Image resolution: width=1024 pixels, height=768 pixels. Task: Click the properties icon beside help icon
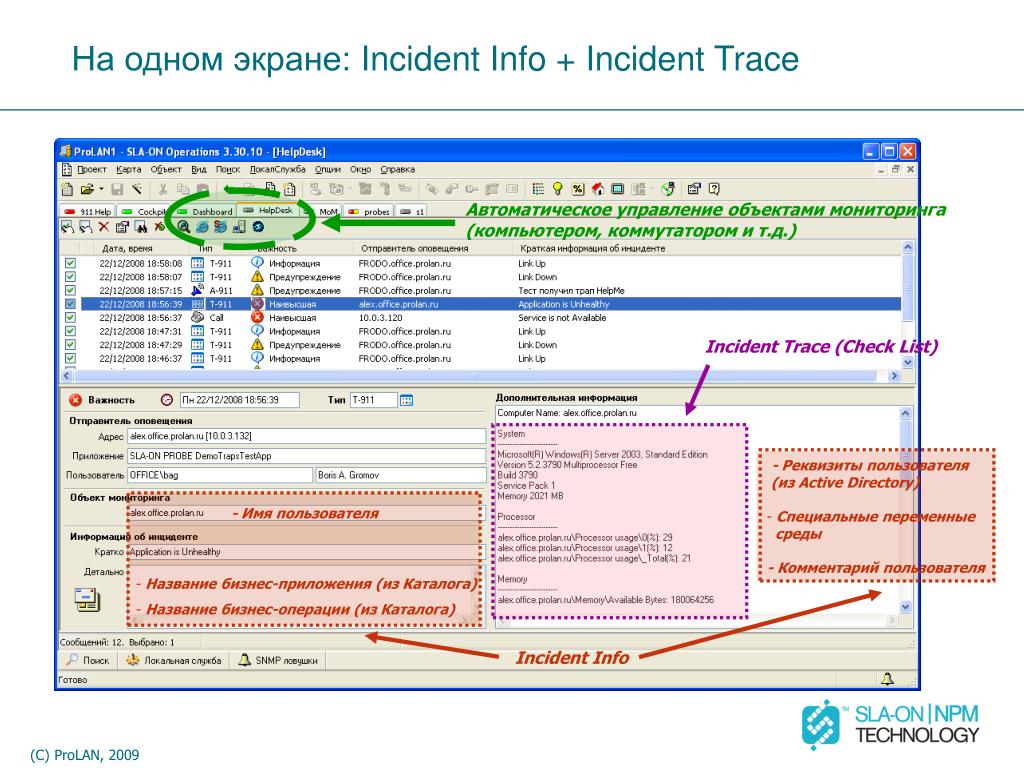tap(694, 189)
